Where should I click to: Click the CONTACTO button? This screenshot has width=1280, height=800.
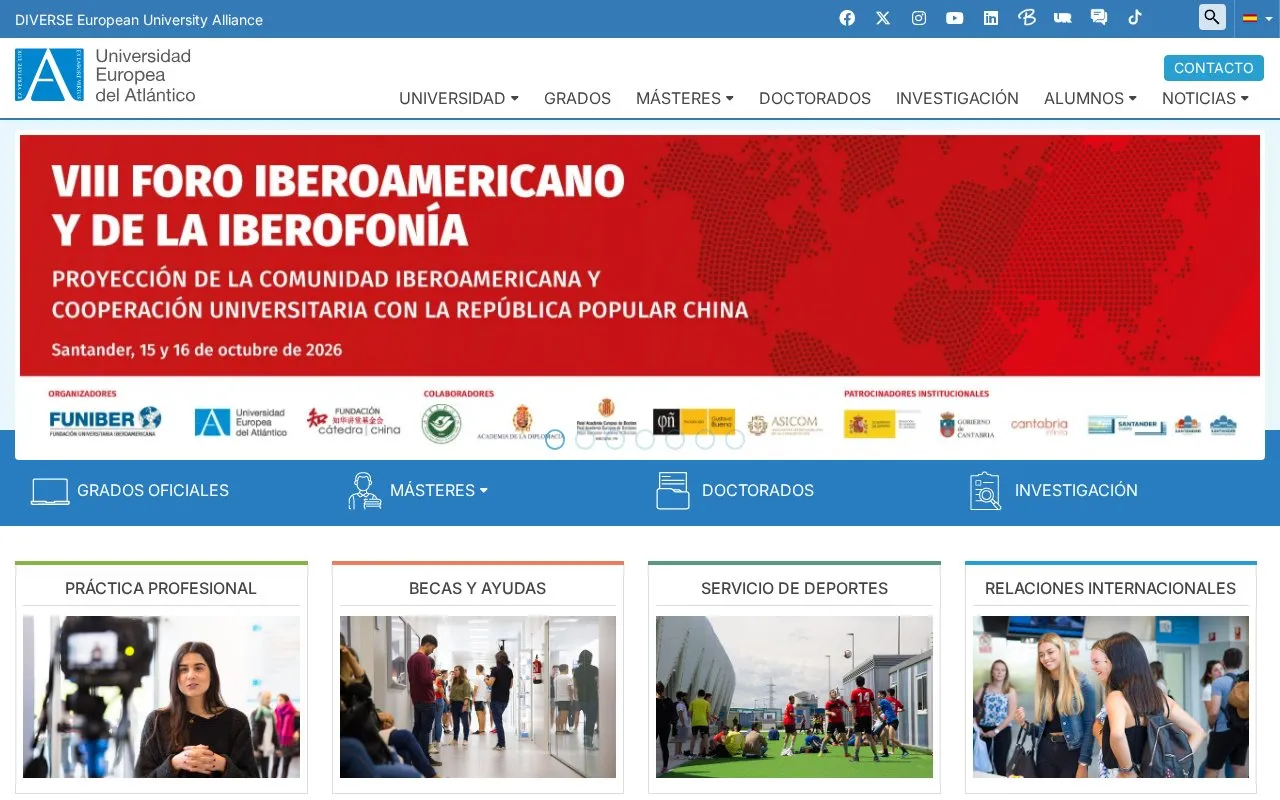(1214, 68)
